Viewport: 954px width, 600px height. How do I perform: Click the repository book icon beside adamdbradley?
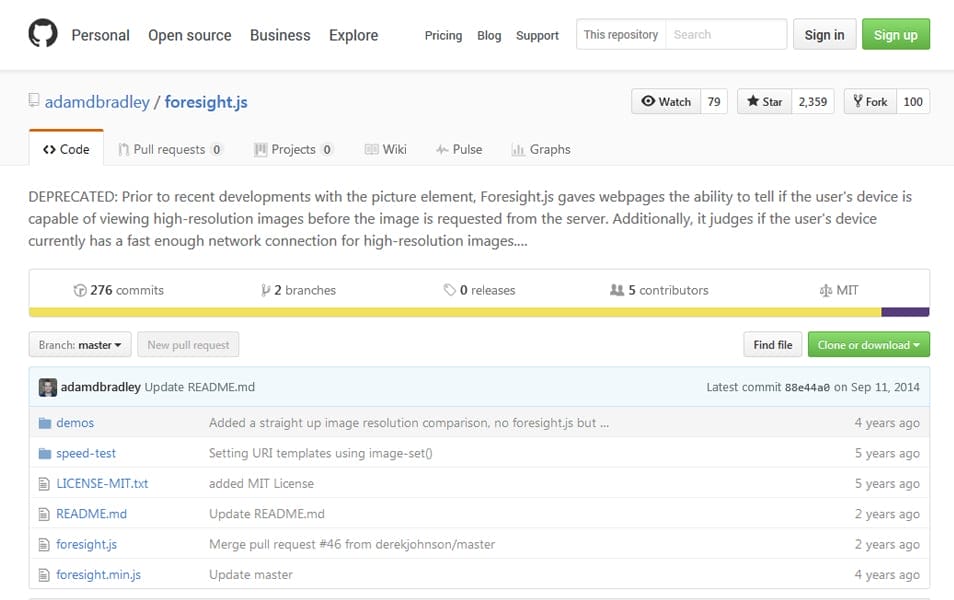click(36, 101)
